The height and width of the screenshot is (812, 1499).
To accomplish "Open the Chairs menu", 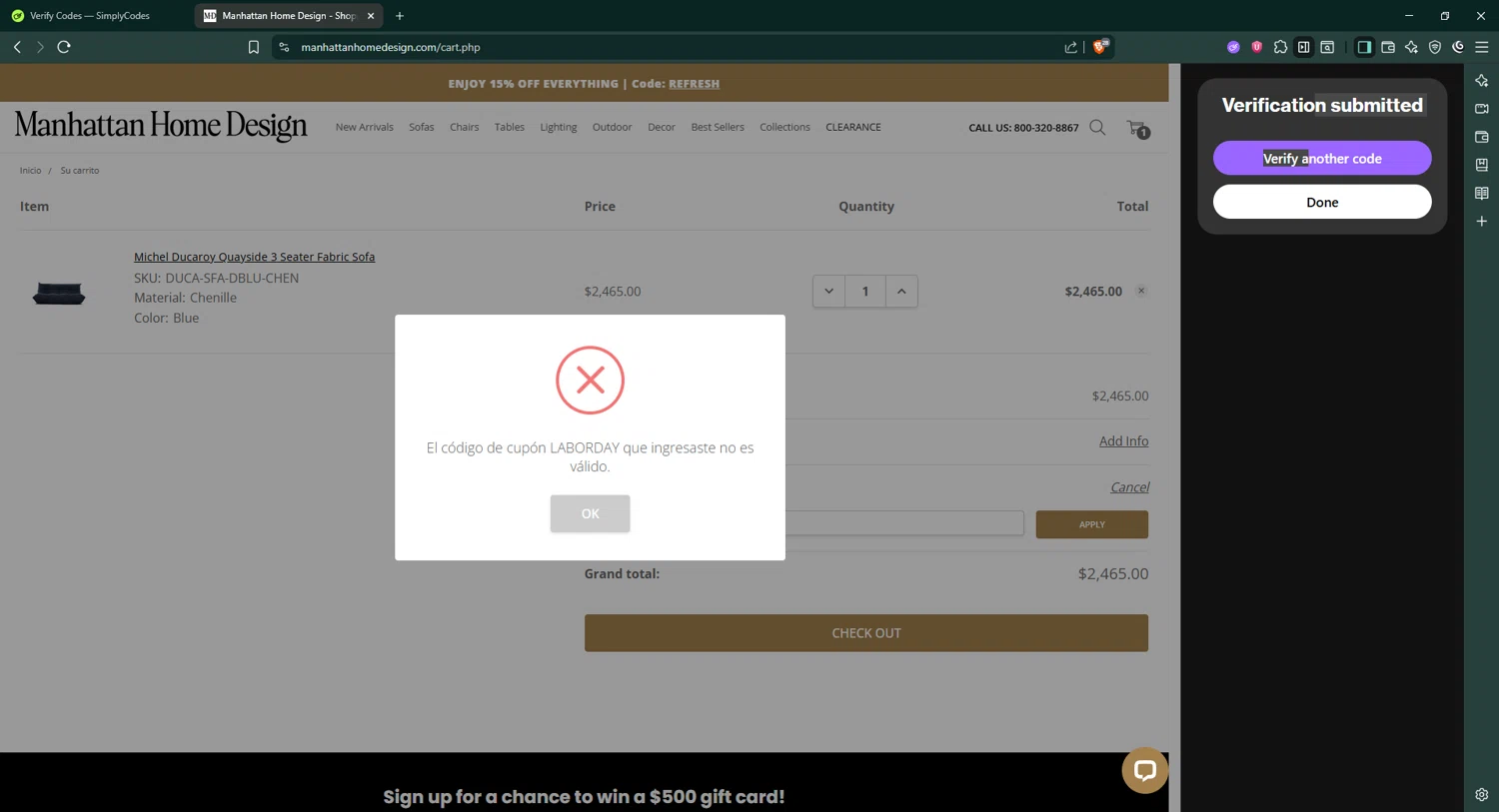I will click(x=464, y=127).
